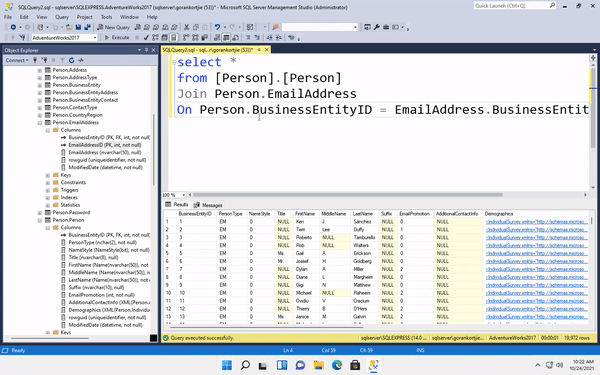Click the Object Explorer vertical scrollbar
Screen dimensions: 600x375
(x=153, y=149)
